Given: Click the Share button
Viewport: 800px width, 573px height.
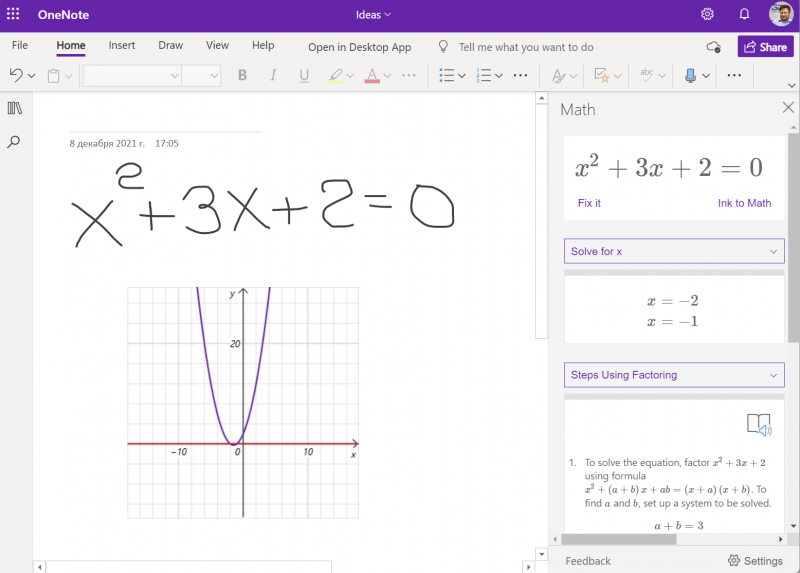Looking at the screenshot, I should tap(765, 47).
